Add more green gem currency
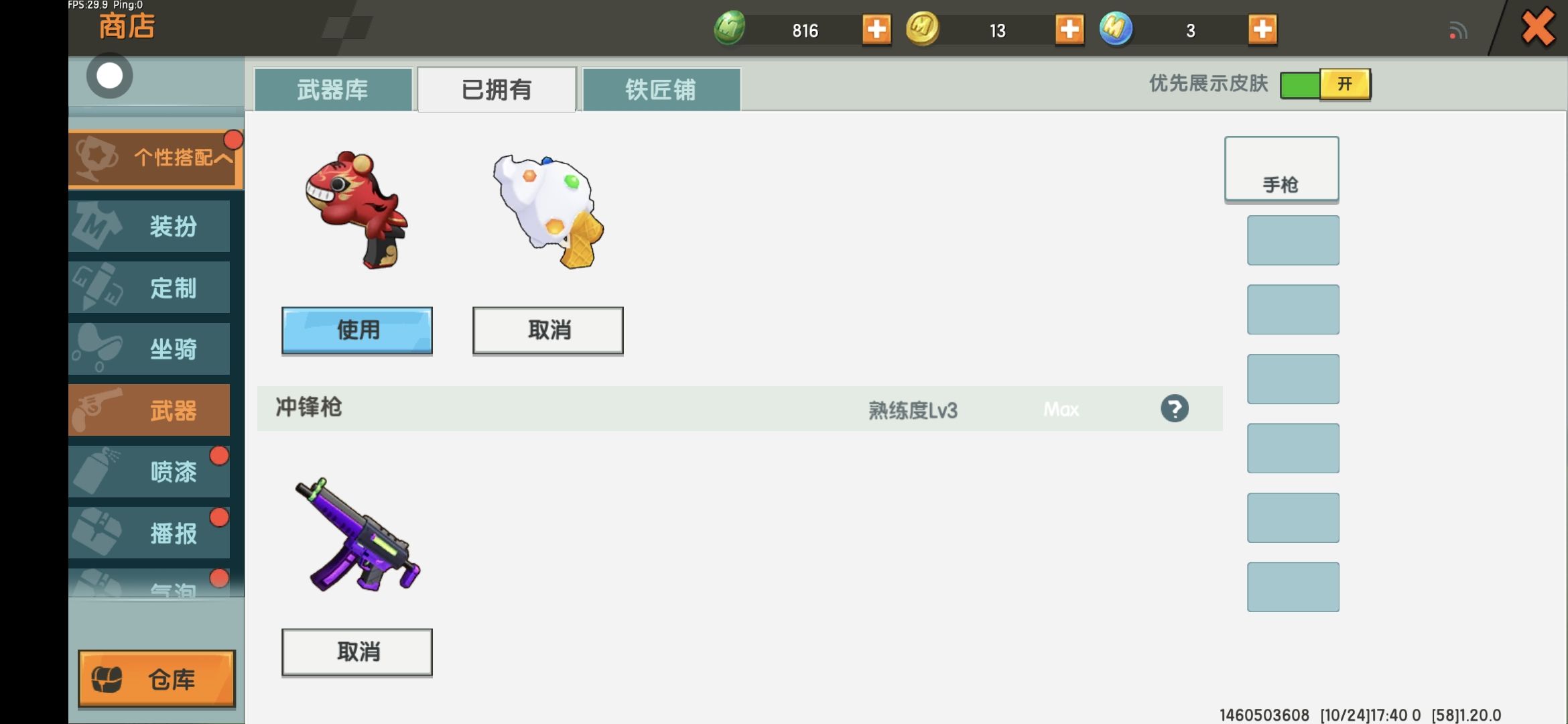The height and width of the screenshot is (724, 1568). [x=876, y=29]
